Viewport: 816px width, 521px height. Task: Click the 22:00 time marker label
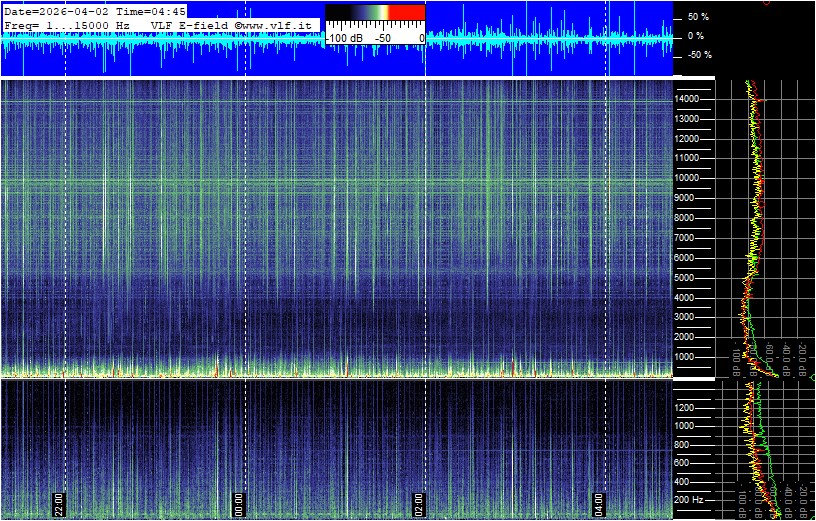coord(59,503)
